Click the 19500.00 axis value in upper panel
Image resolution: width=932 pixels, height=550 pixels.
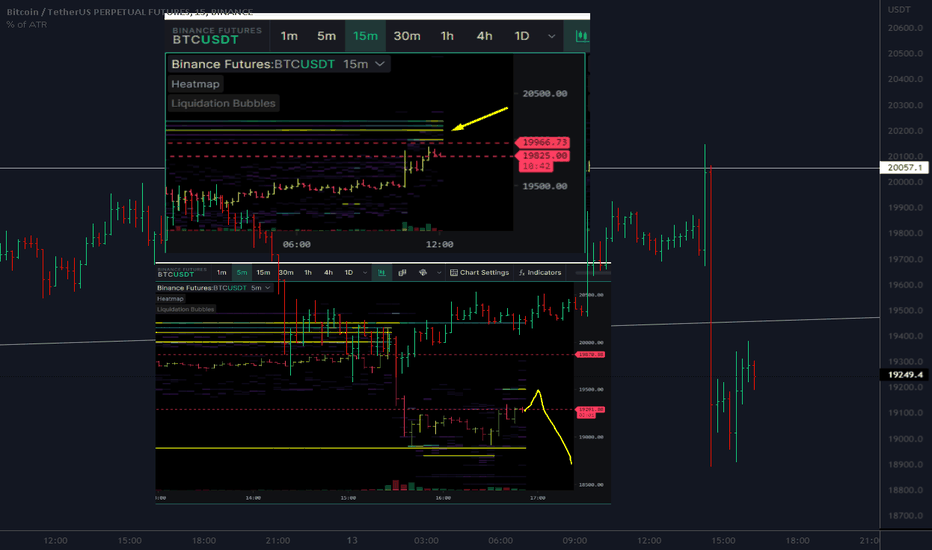[544, 186]
